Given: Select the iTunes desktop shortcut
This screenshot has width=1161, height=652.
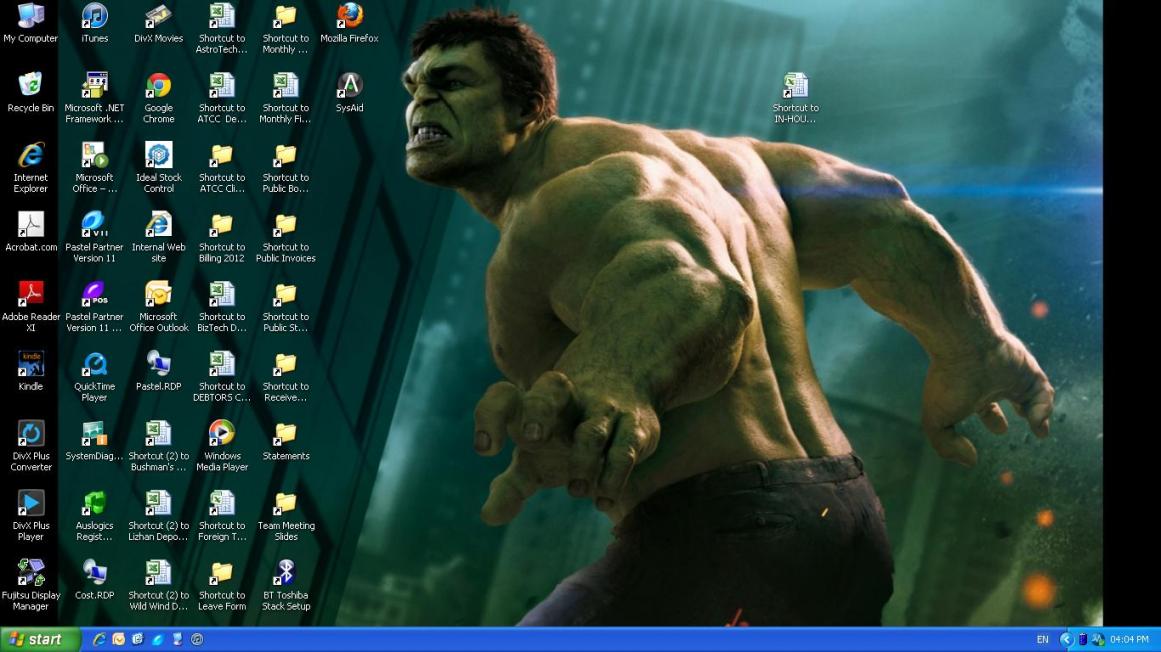Looking at the screenshot, I should (94, 16).
